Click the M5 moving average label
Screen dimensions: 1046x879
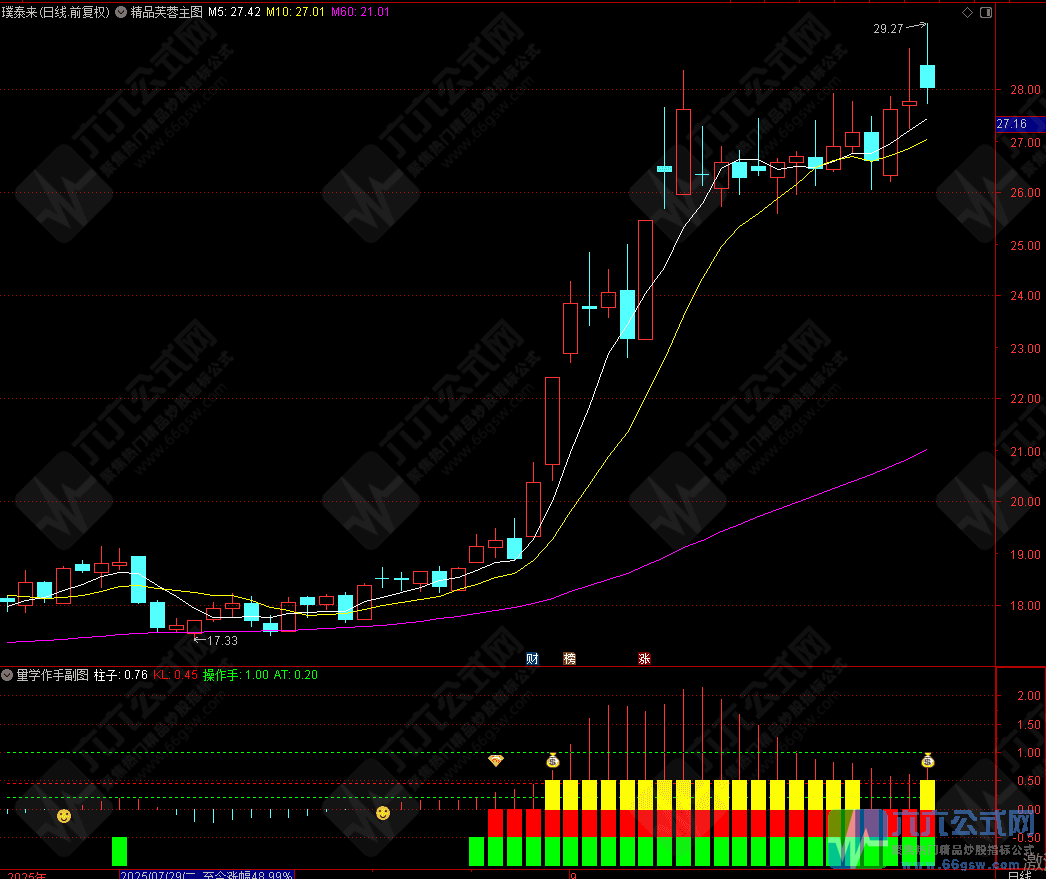(234, 12)
